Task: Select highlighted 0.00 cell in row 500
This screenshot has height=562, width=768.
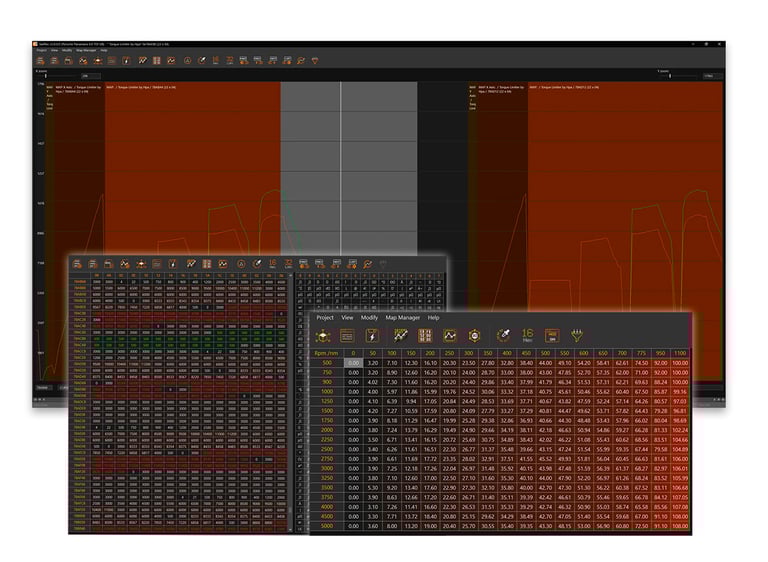Action: 353,363
